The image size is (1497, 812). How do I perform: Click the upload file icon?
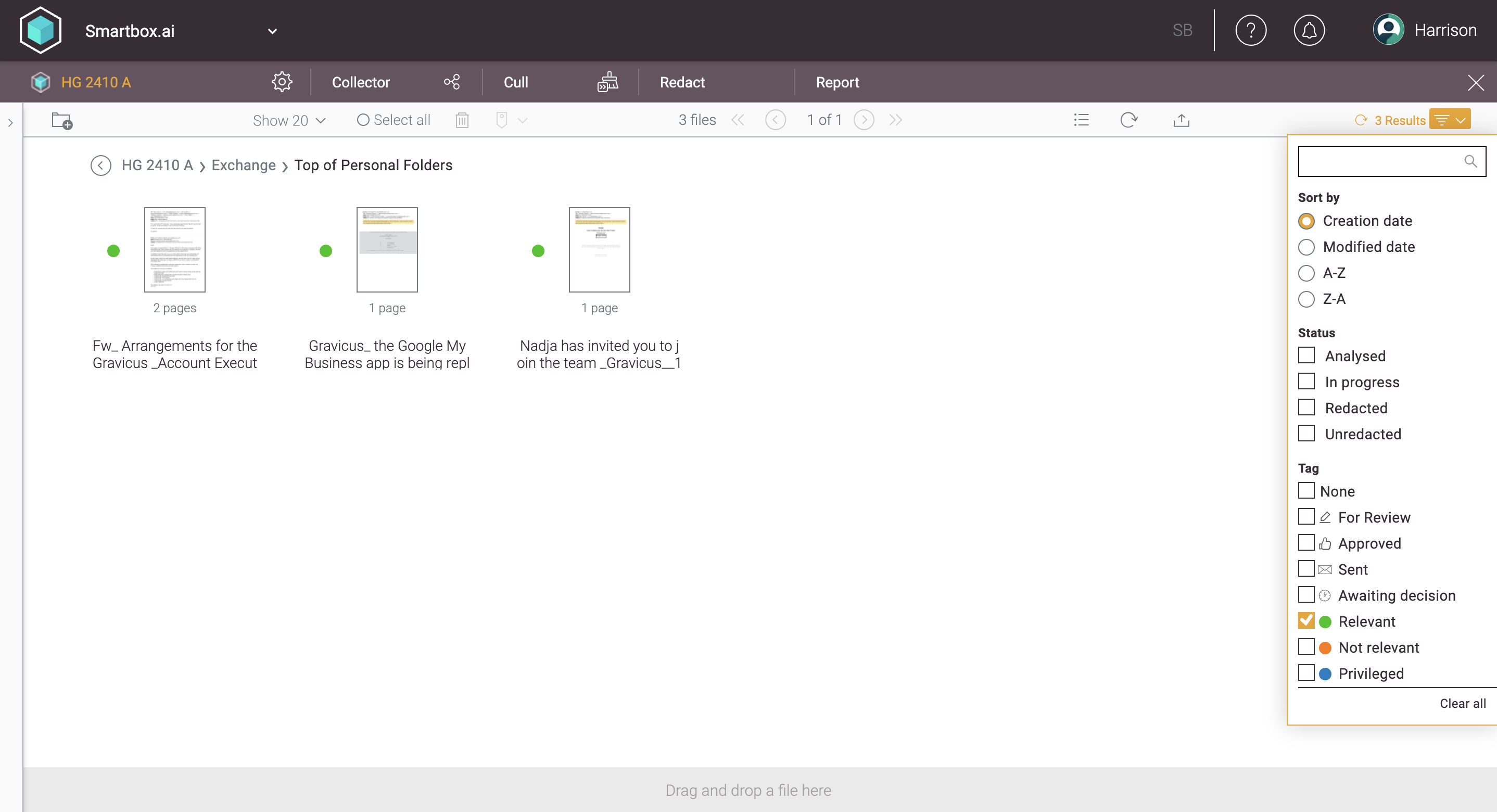point(1181,120)
